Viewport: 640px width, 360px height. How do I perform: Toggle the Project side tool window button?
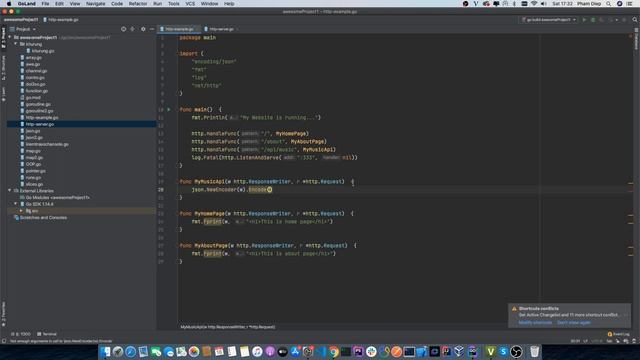pos(3,38)
